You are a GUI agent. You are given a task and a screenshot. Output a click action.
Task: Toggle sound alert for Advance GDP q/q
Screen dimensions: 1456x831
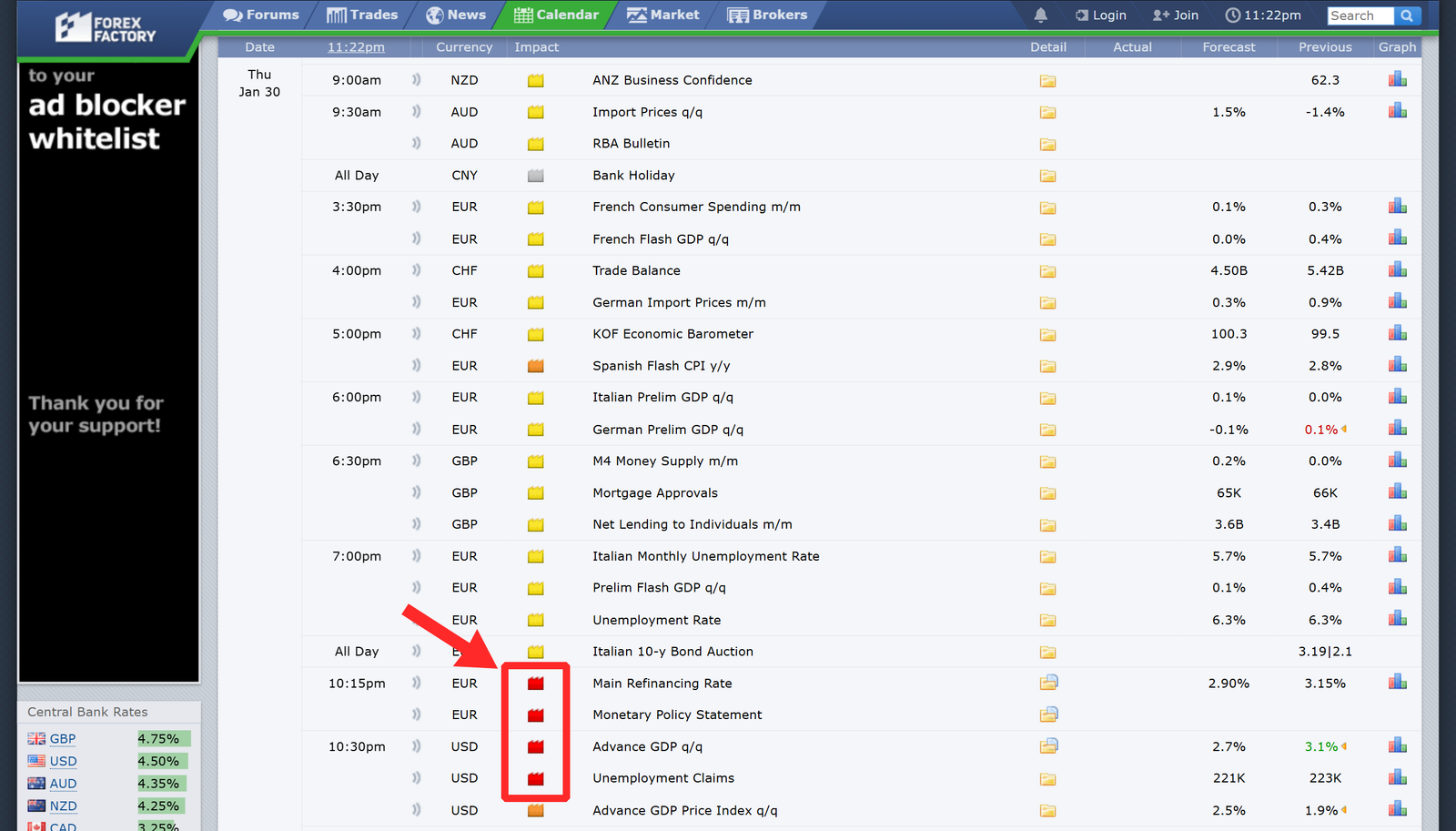pyautogui.click(x=416, y=746)
